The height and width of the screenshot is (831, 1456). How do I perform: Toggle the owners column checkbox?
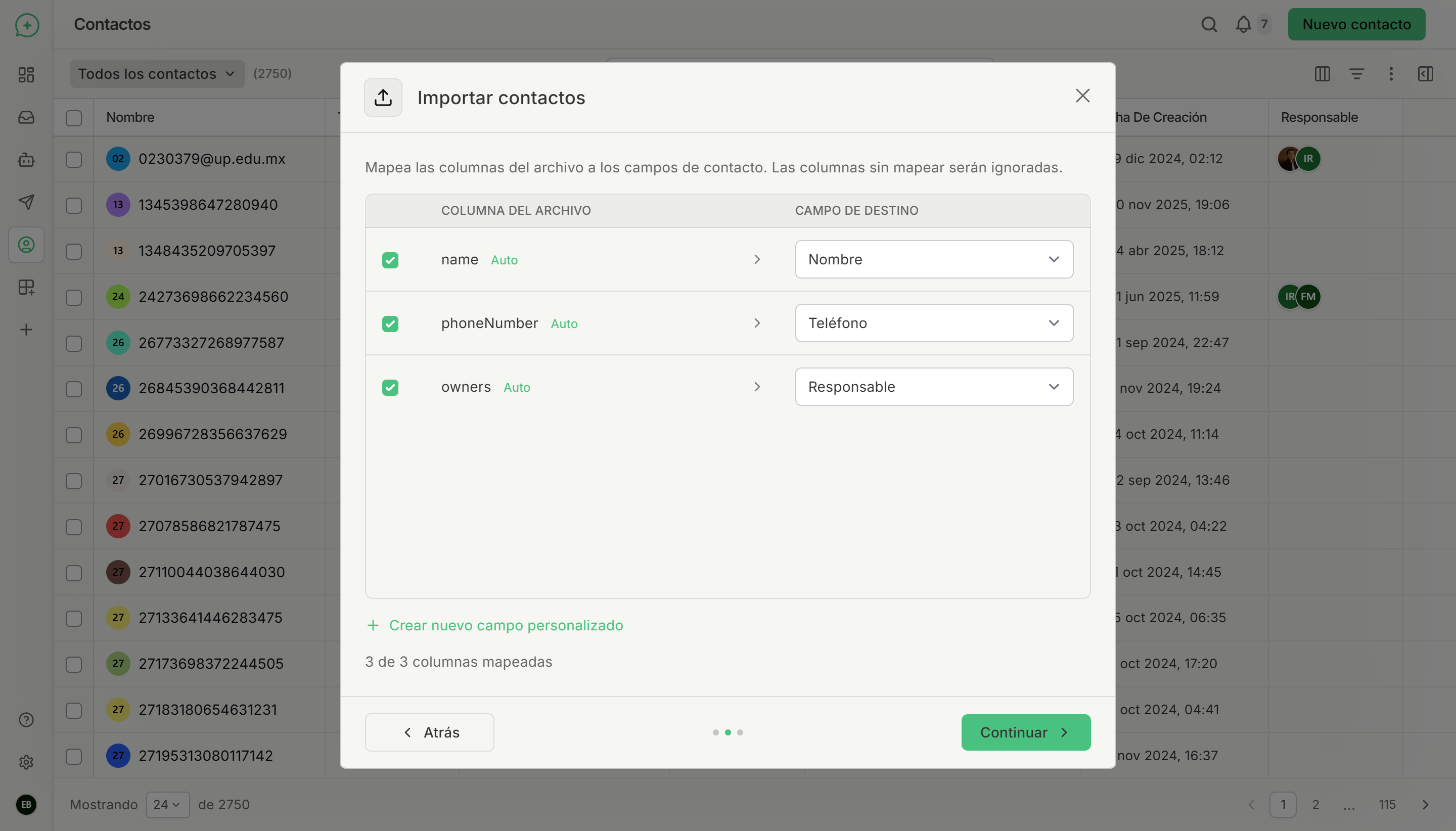pos(390,388)
